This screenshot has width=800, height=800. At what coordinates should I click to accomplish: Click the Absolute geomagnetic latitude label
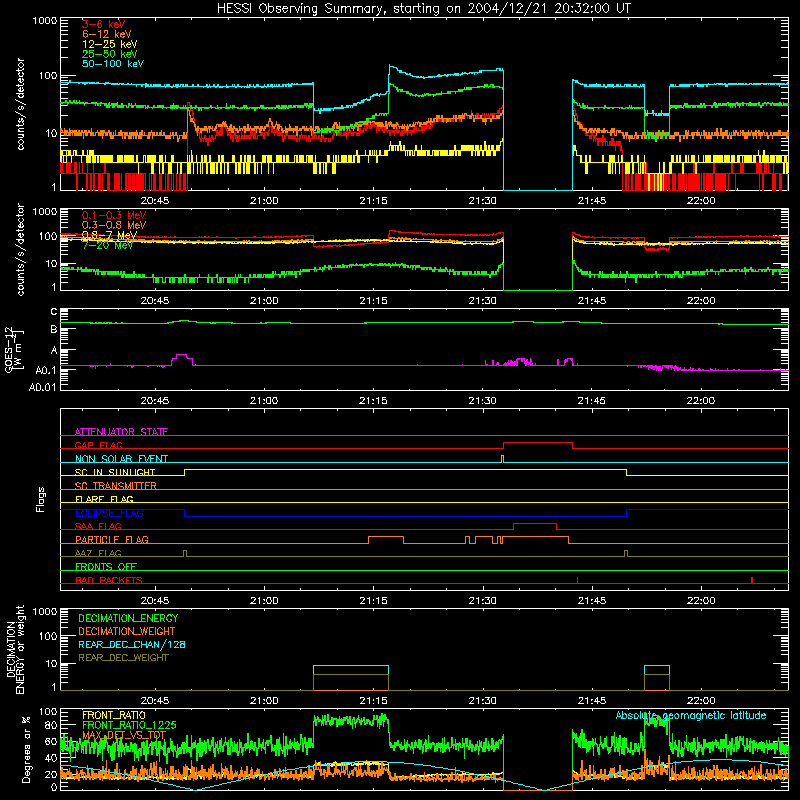[691, 715]
